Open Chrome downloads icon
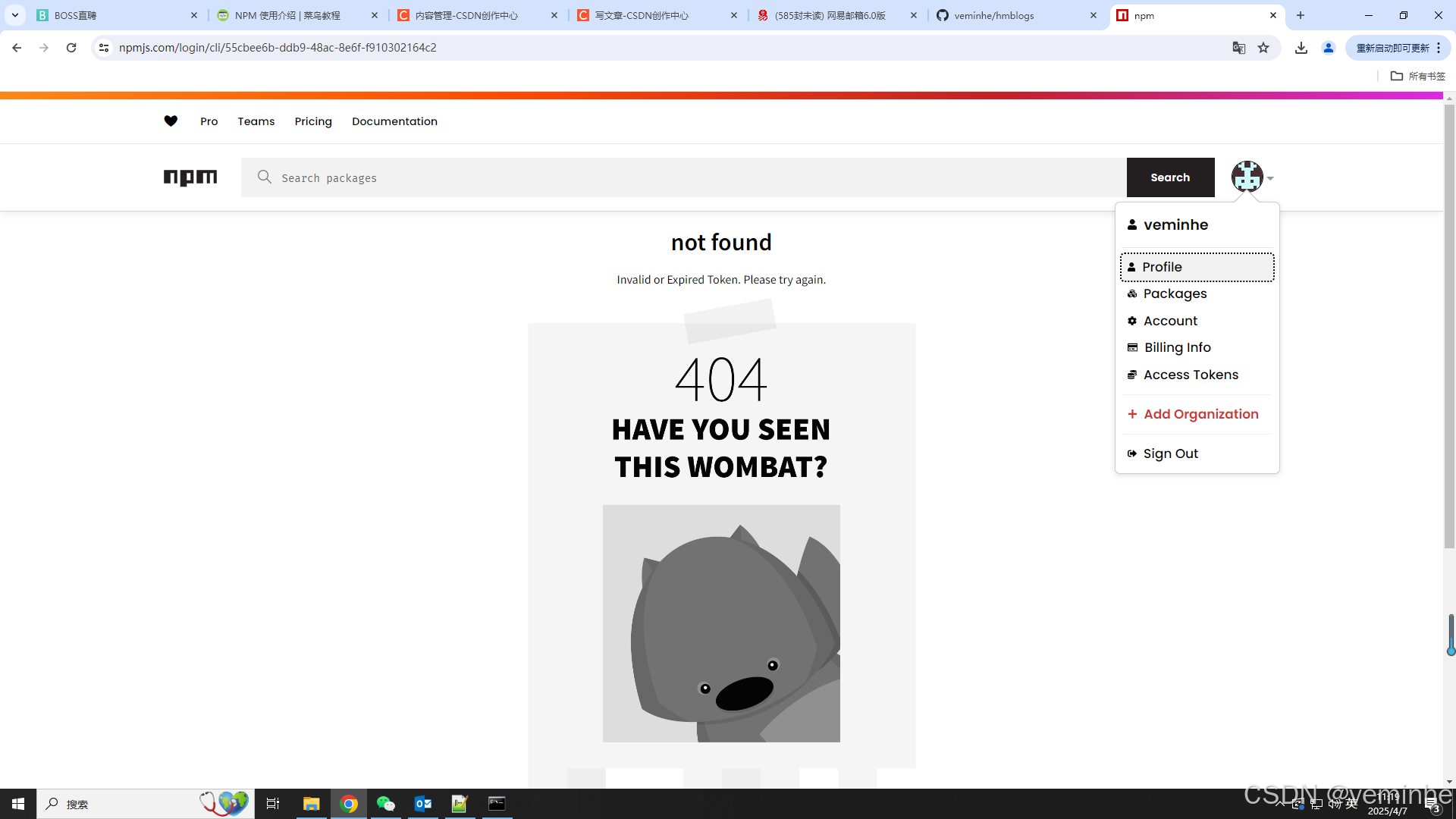1456x819 pixels. tap(1301, 48)
